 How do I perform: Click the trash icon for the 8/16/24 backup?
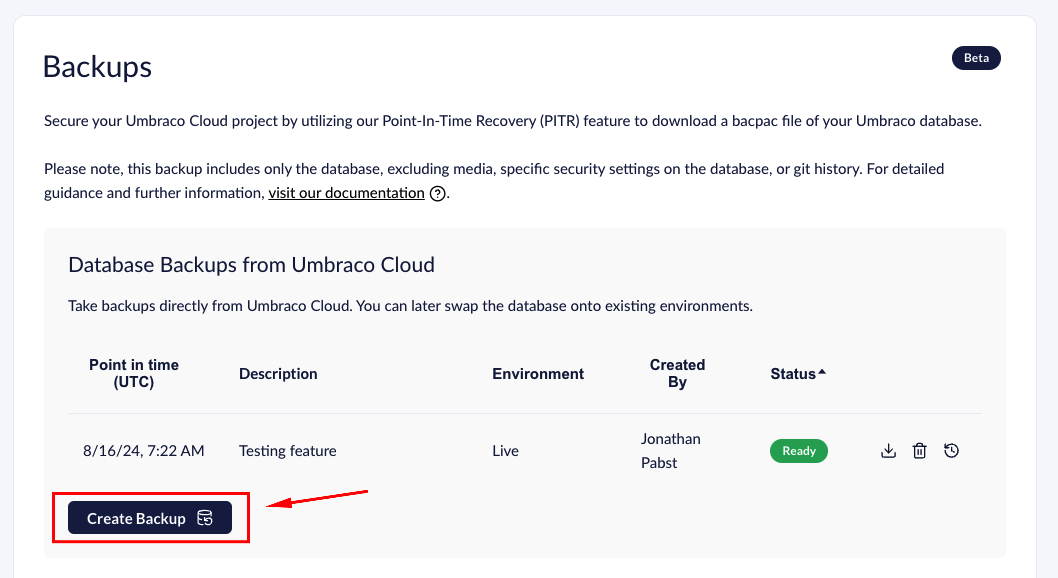point(919,450)
